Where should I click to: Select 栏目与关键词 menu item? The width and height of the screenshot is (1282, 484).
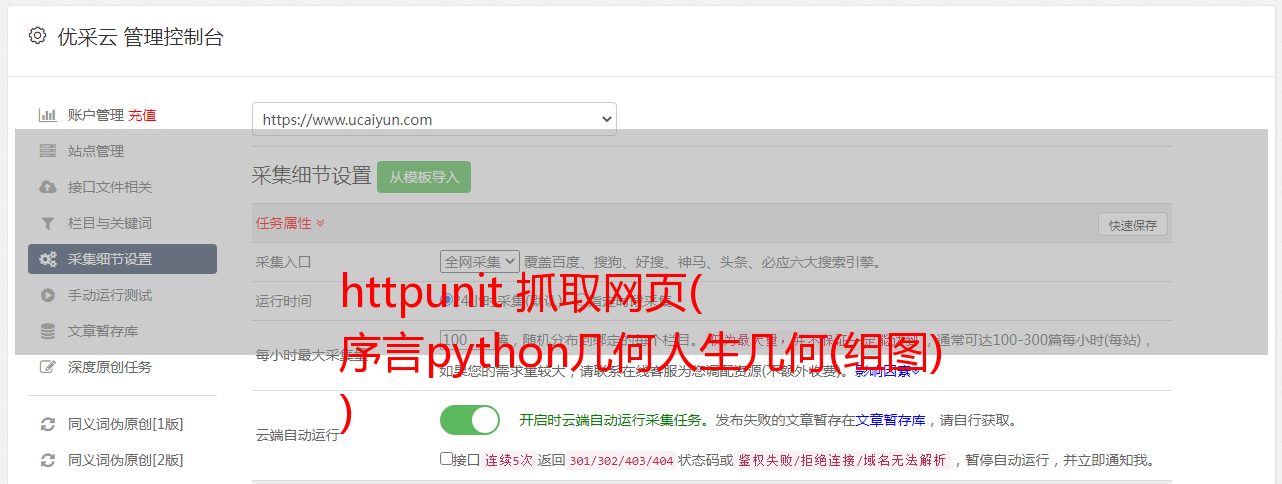tap(110, 223)
